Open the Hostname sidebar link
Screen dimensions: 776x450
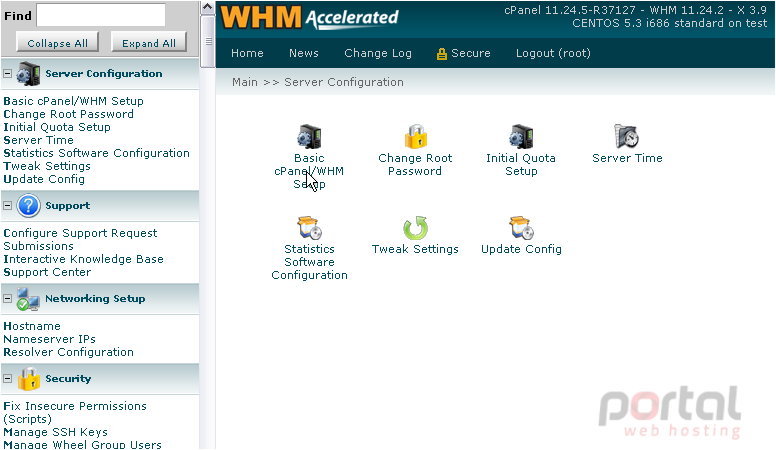32,326
